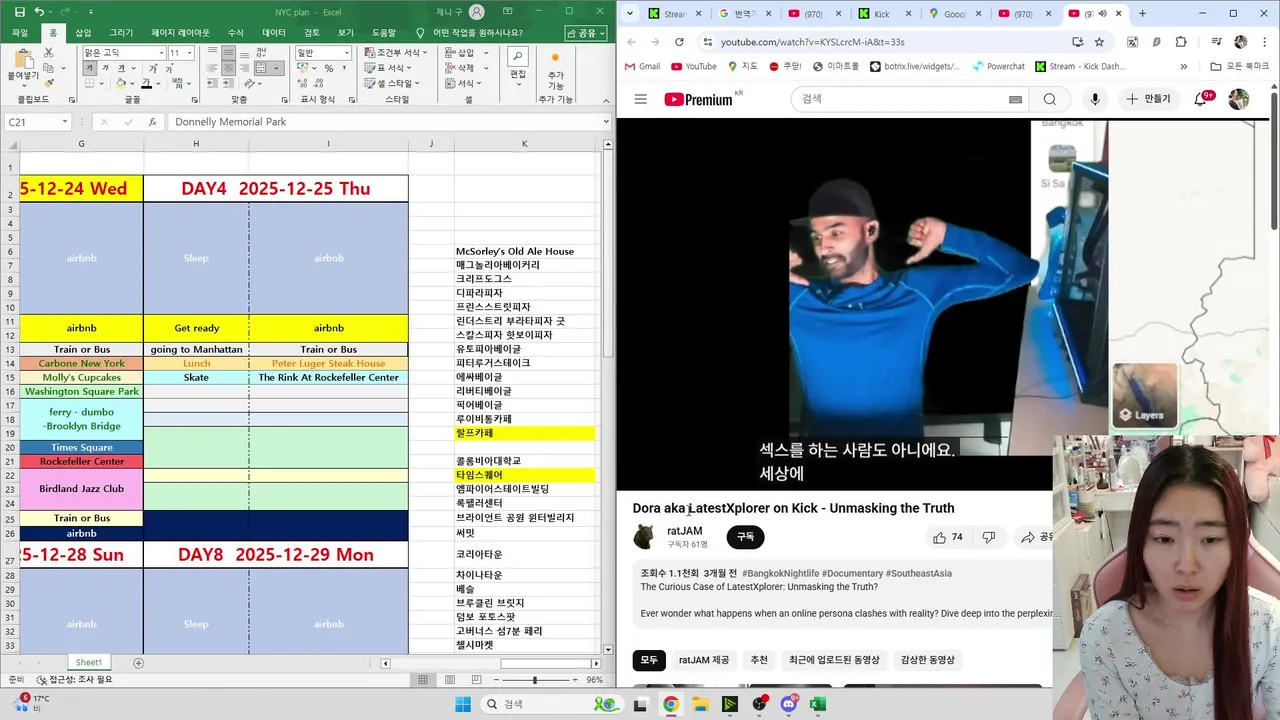The width and height of the screenshot is (1280, 720).
Task: Select cell Birdland Jazz Club
Action: pos(81,489)
